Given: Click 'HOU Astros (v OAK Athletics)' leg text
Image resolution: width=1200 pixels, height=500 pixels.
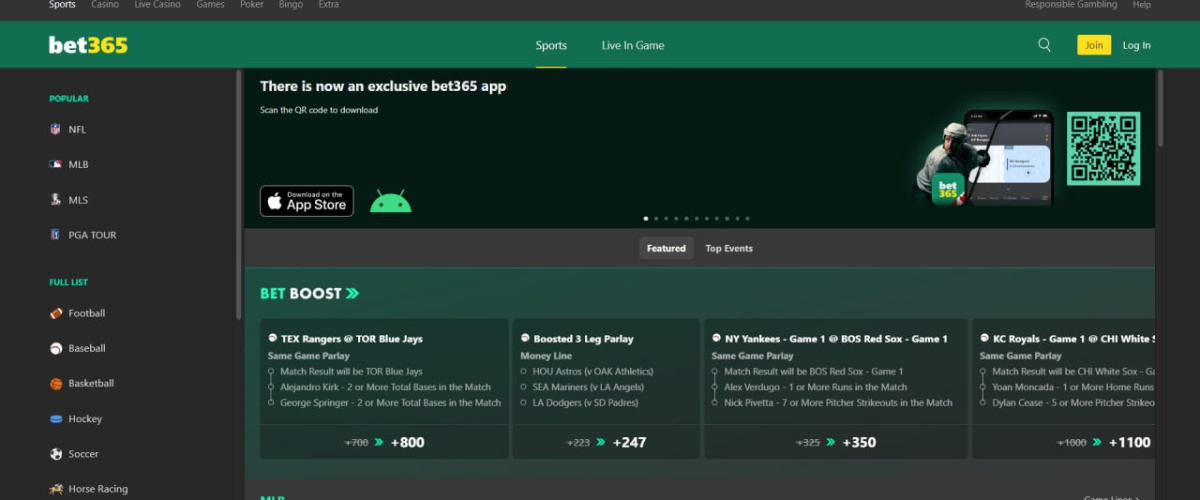Looking at the screenshot, I should [593, 371].
